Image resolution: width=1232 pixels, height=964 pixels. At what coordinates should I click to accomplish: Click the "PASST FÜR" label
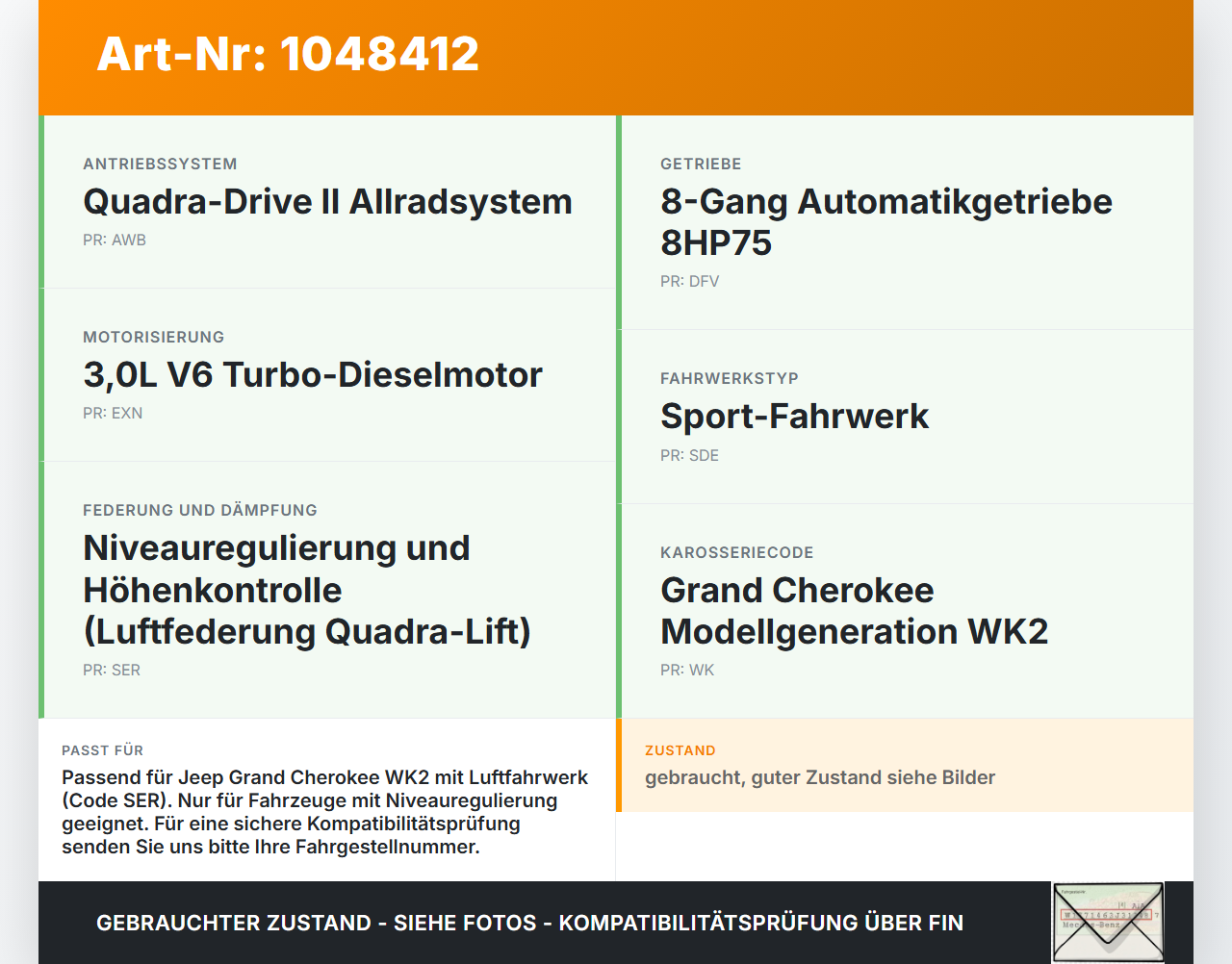102,750
